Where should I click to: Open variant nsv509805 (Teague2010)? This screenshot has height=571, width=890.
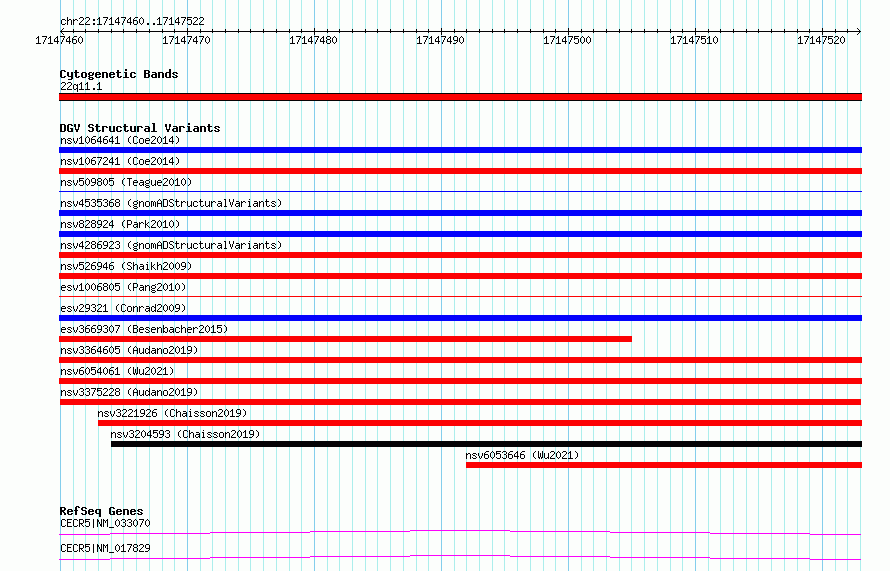click(x=126, y=182)
